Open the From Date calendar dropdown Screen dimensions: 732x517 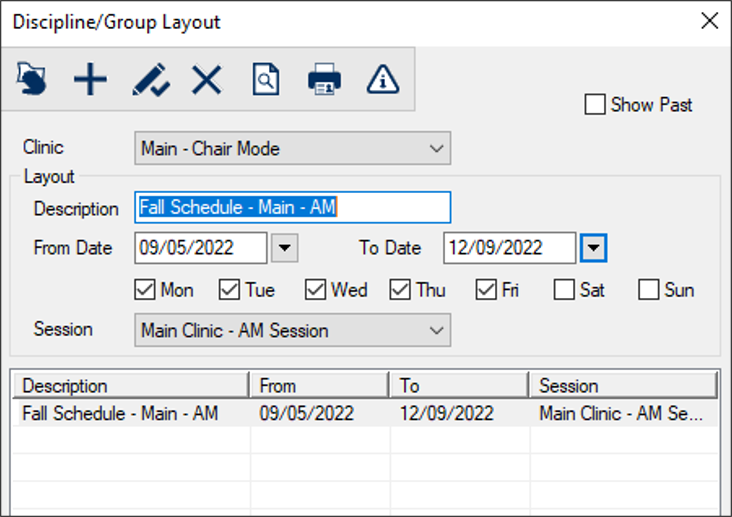pos(284,248)
